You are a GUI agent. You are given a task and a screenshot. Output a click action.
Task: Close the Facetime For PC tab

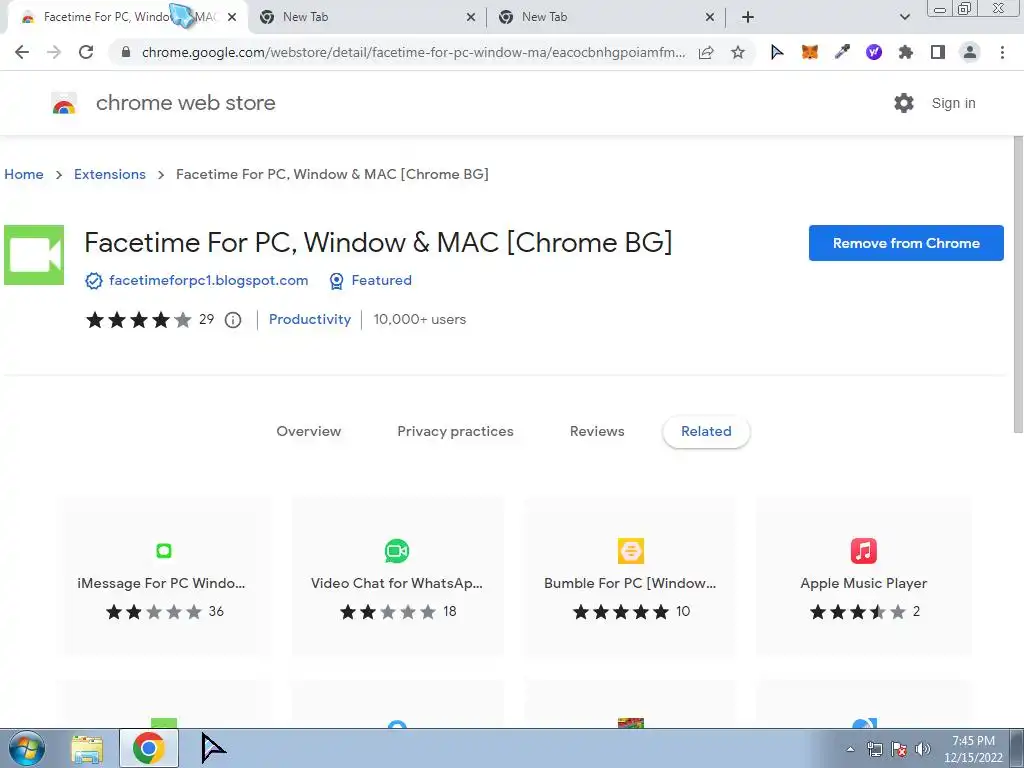pos(232,18)
